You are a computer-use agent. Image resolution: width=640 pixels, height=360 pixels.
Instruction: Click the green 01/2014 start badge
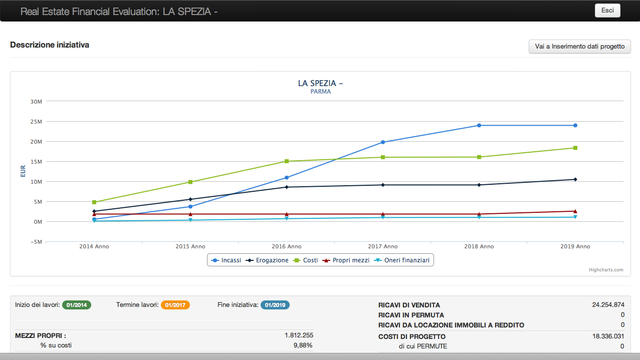pos(76,305)
